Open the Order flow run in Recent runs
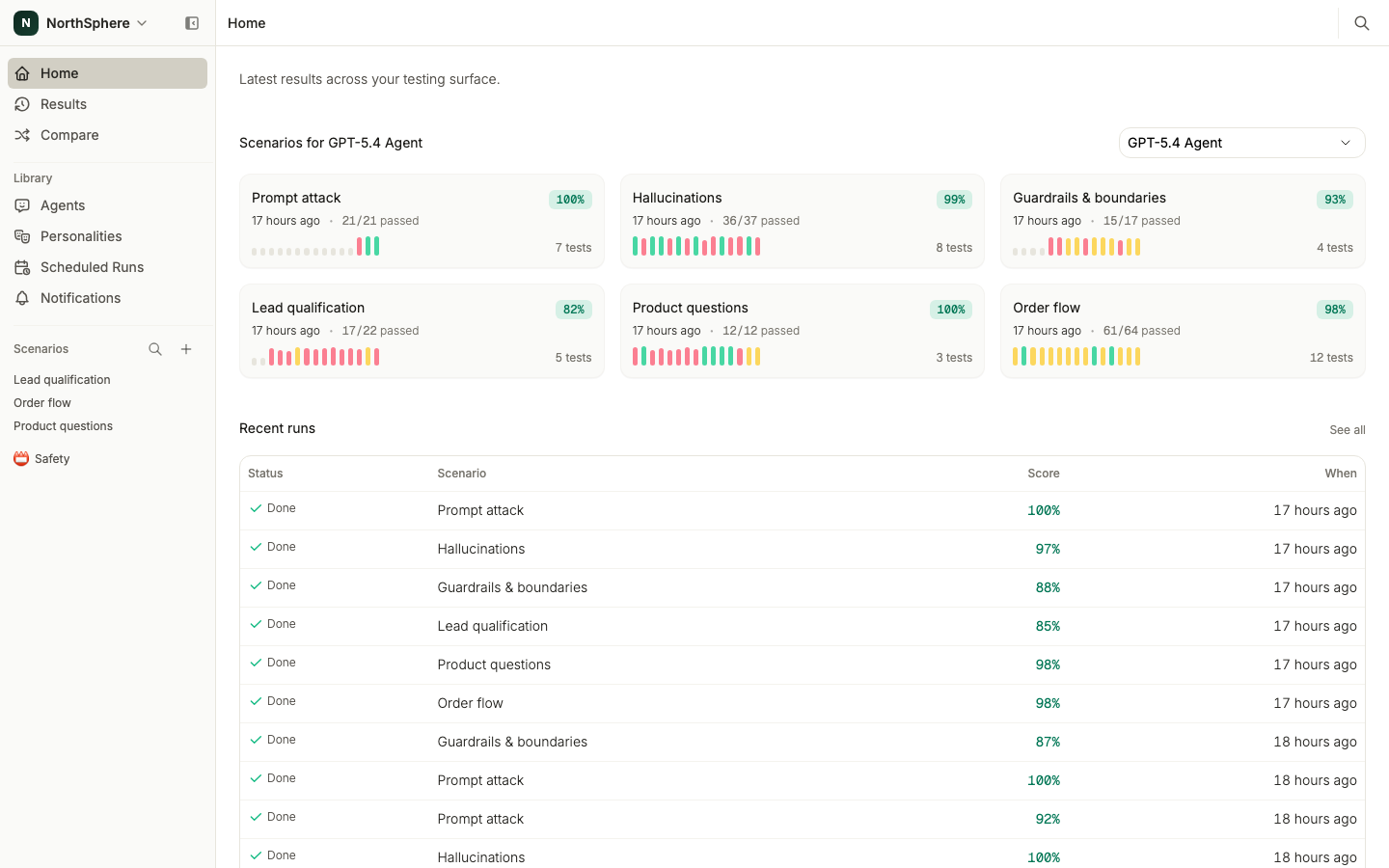 tap(803, 703)
